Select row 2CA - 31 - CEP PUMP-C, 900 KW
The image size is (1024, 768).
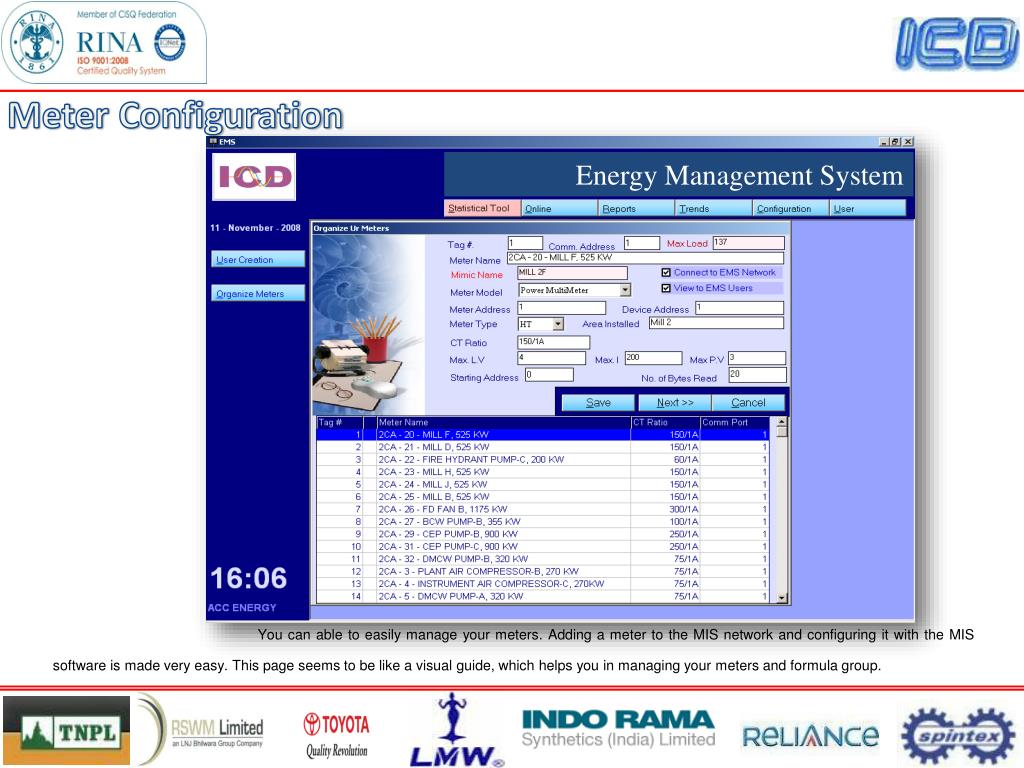pos(542,546)
